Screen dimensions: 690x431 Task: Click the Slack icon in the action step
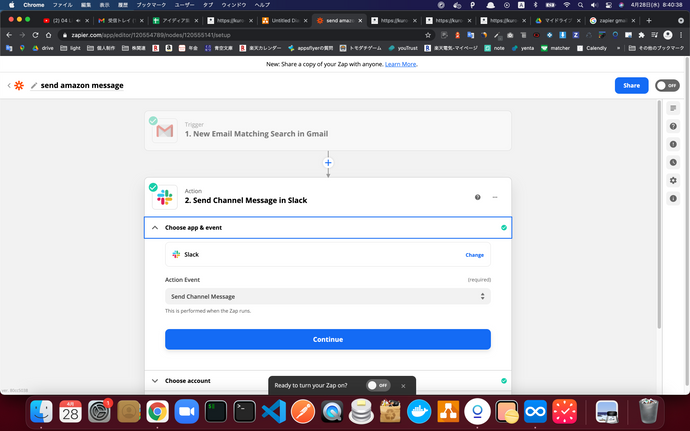(x=165, y=197)
